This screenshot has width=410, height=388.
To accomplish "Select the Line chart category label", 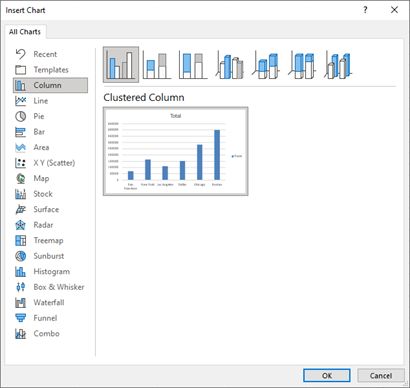I will point(41,101).
